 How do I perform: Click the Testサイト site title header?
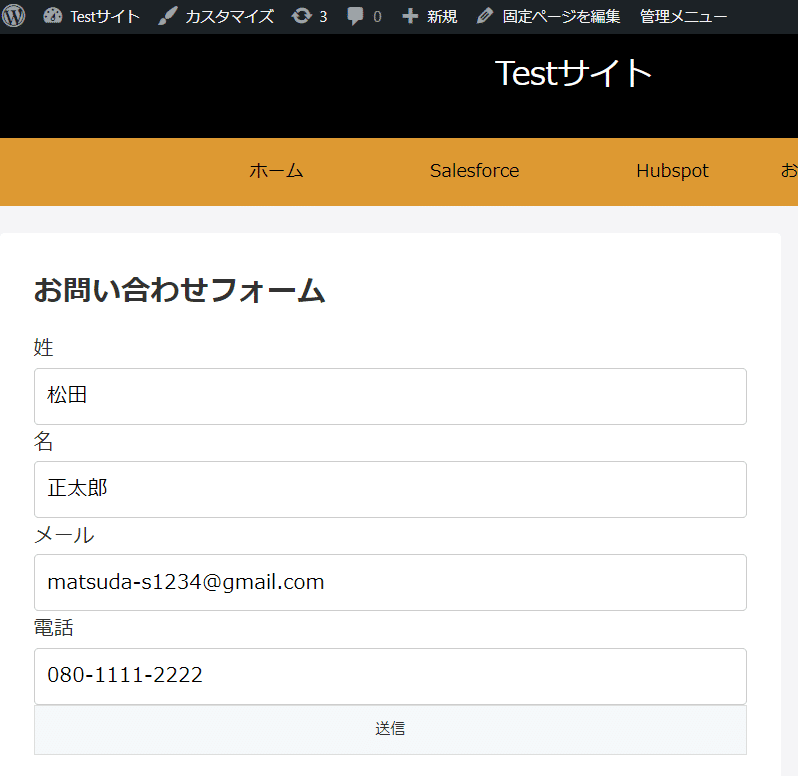[x=573, y=73]
